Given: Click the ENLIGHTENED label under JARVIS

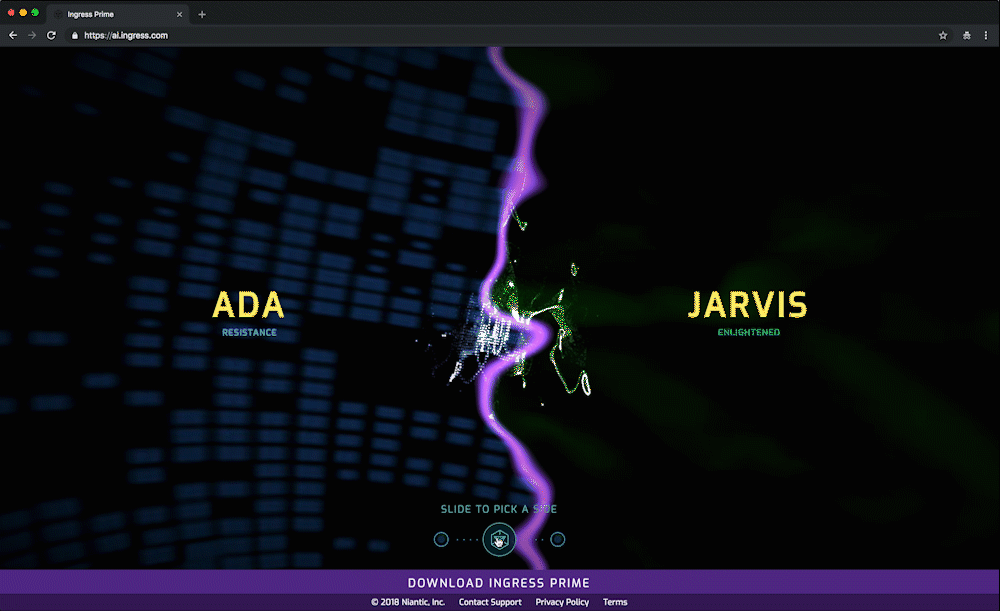Looking at the screenshot, I should click(749, 332).
